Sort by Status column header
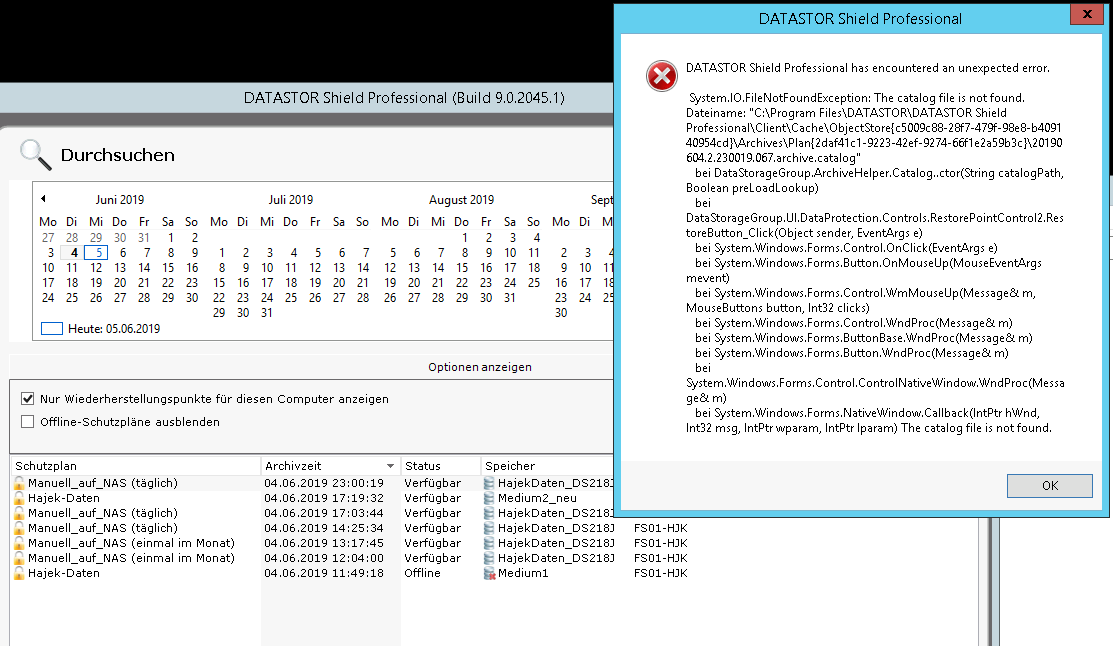The height and width of the screenshot is (646, 1113). coord(440,466)
